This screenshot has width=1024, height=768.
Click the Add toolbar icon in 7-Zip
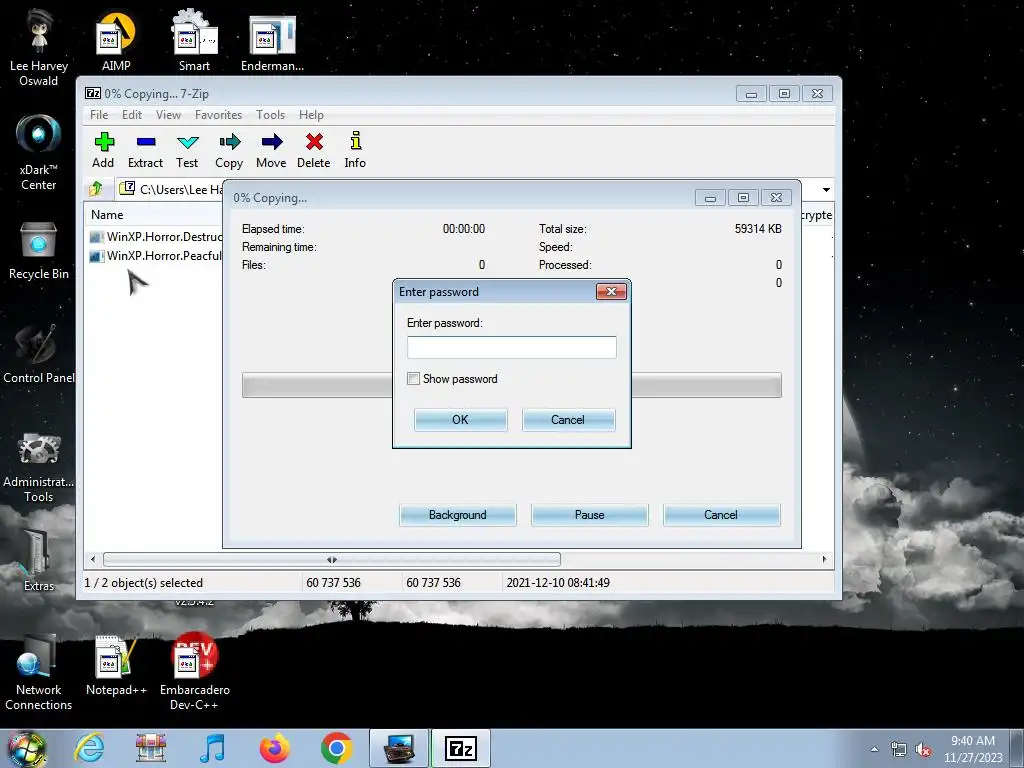pyautogui.click(x=103, y=150)
